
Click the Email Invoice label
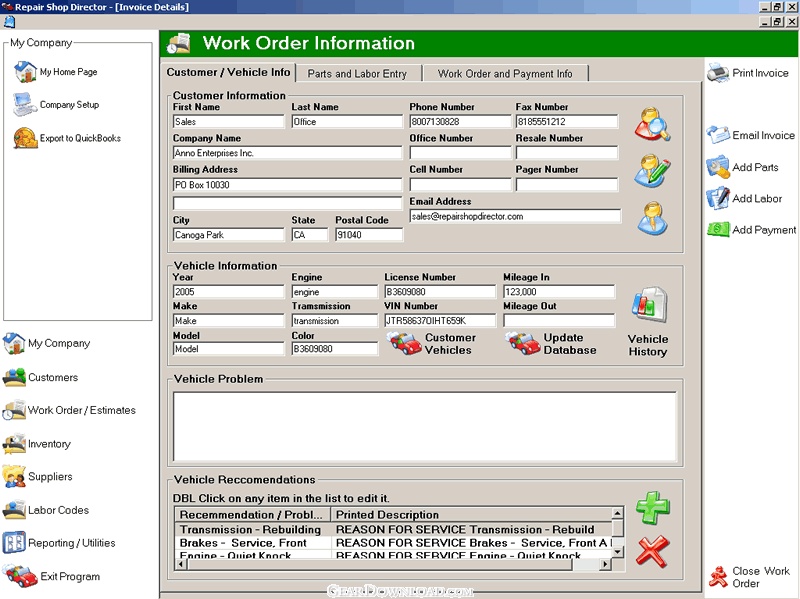764,135
